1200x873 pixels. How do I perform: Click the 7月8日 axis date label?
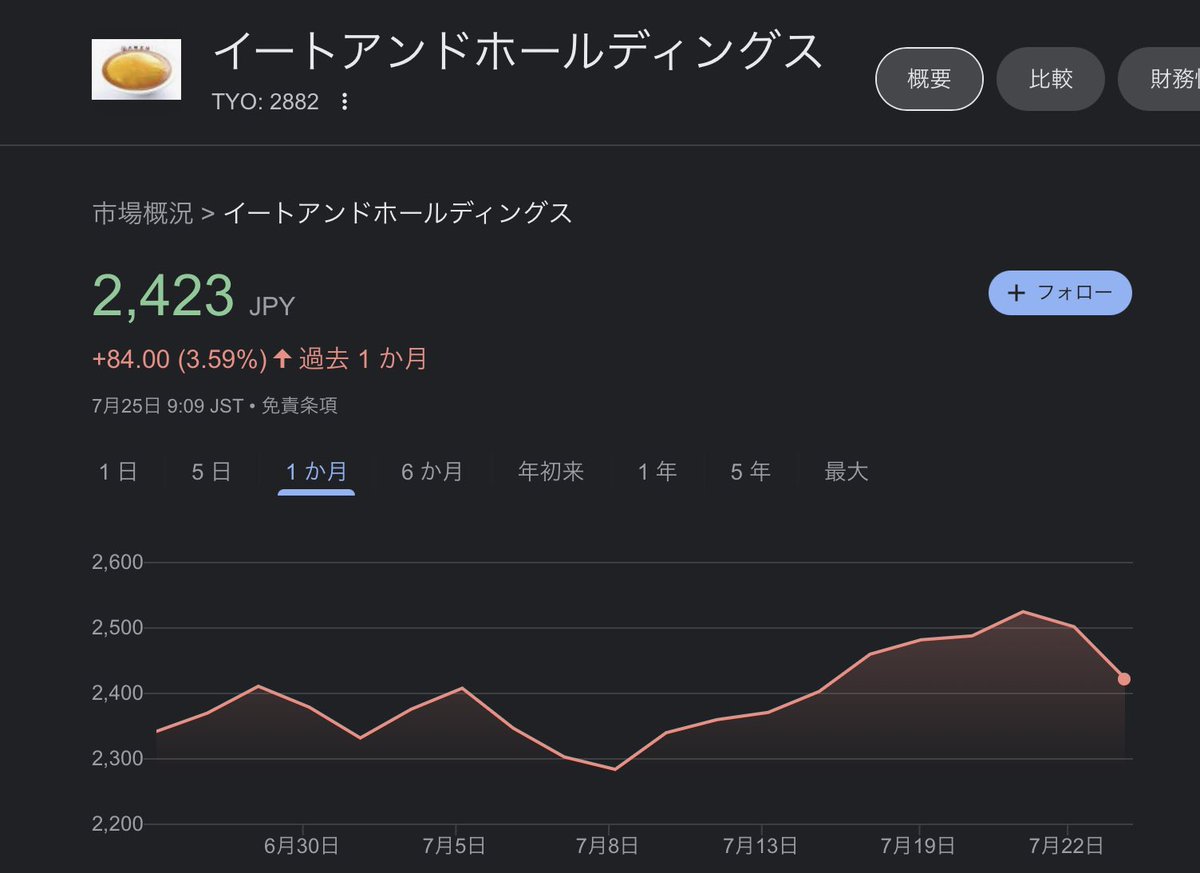pos(608,846)
